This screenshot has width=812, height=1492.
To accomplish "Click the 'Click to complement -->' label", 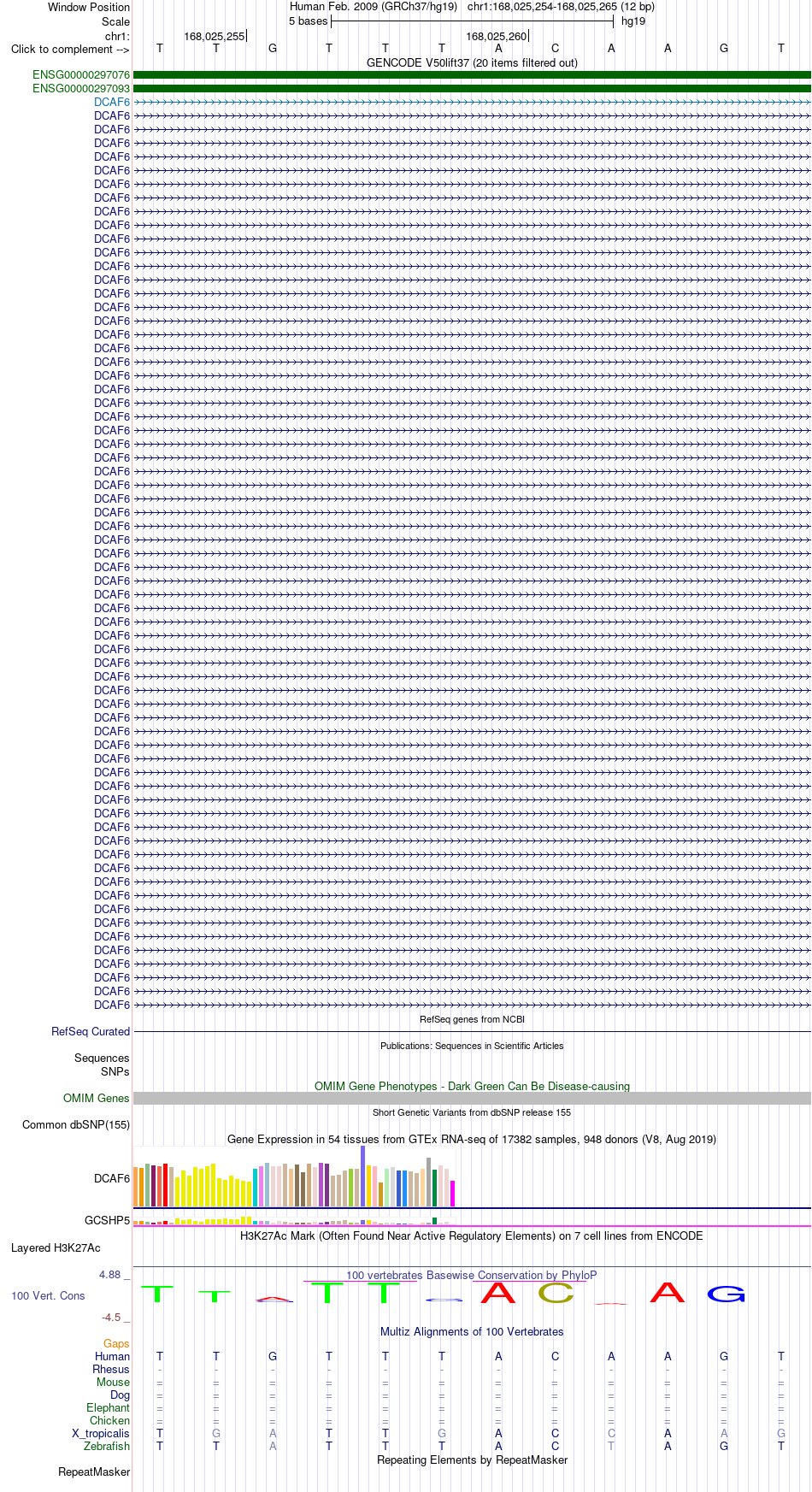I will tap(70, 50).
